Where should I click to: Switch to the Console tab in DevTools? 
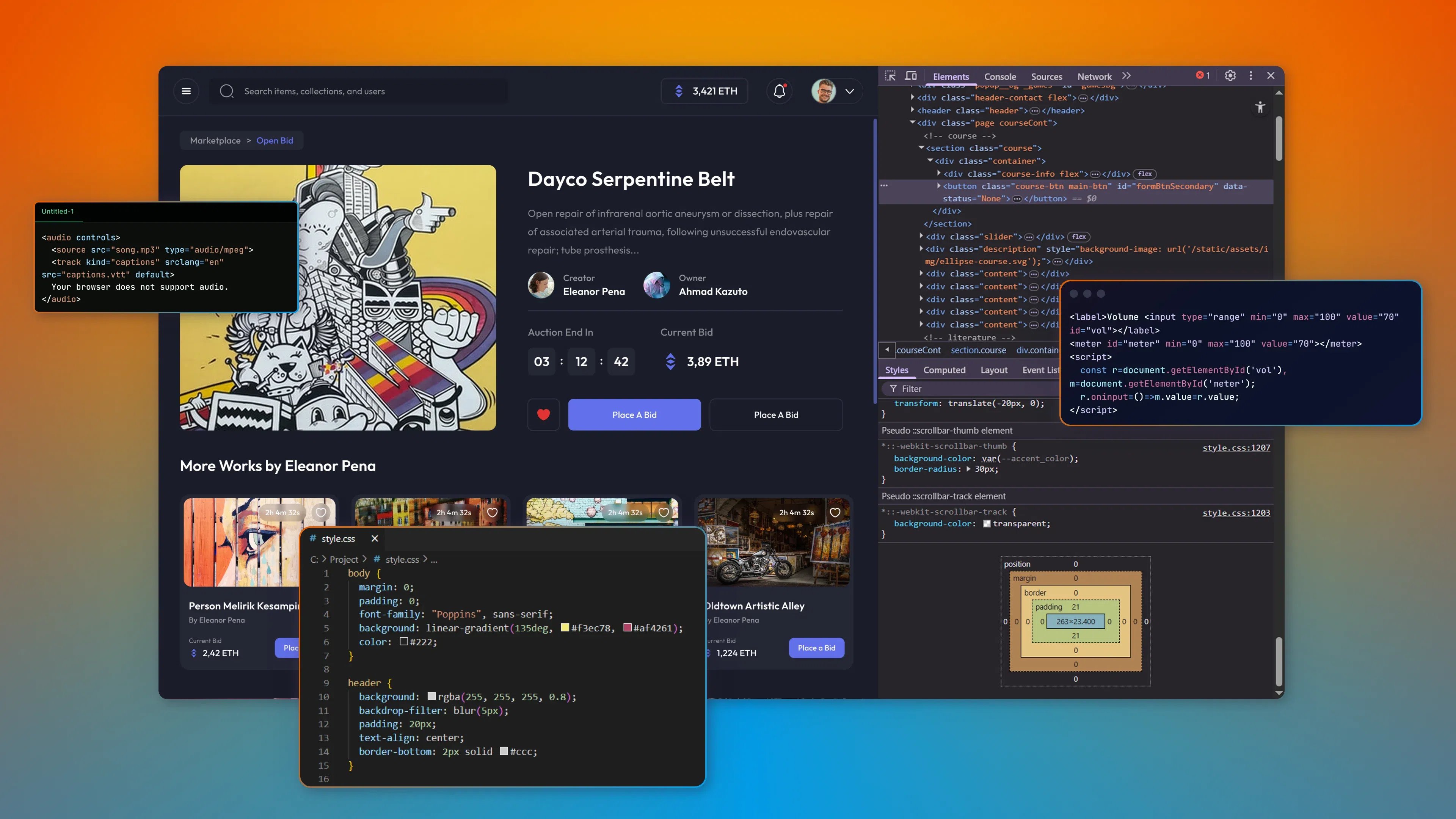pyautogui.click(x=1000, y=76)
